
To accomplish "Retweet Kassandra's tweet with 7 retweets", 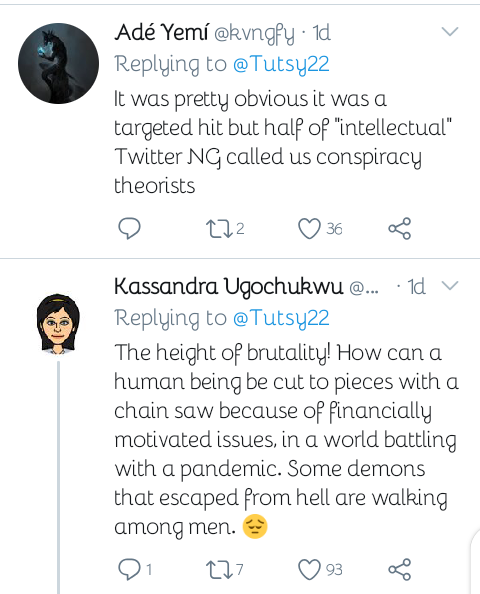I will click(x=219, y=570).
